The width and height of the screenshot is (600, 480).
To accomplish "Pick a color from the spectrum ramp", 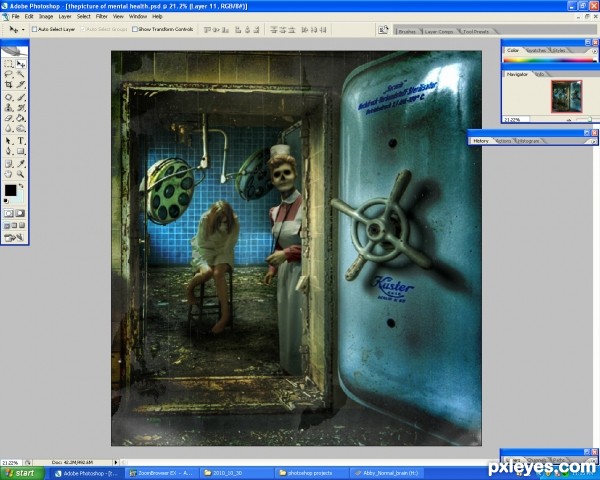I will [x=549, y=60].
